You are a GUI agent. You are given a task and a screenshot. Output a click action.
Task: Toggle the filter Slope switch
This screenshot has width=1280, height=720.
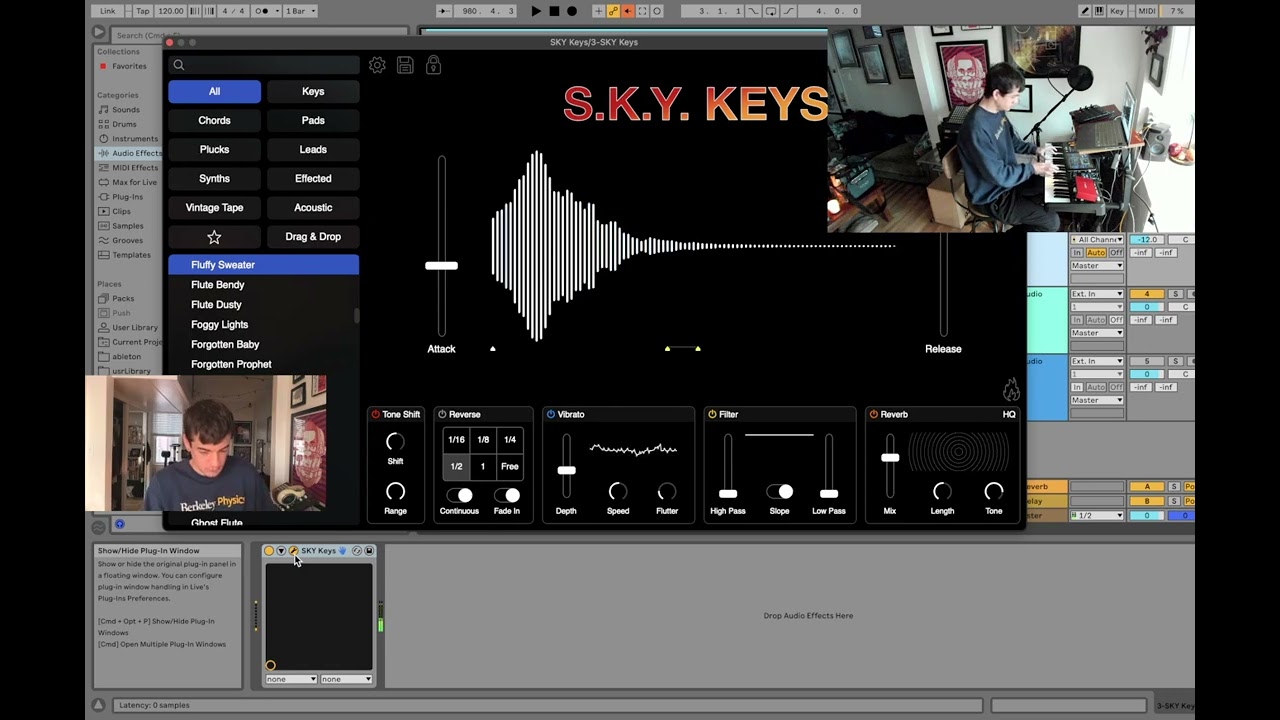click(779, 491)
